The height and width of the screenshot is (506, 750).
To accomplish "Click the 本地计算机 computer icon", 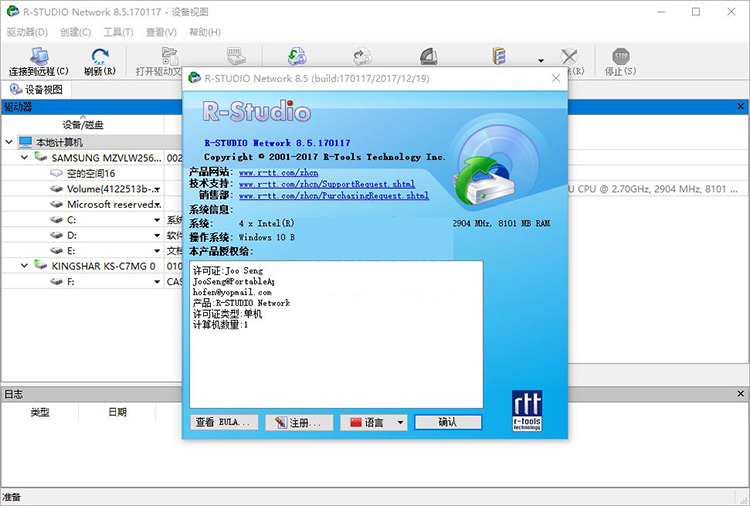I will [x=25, y=142].
